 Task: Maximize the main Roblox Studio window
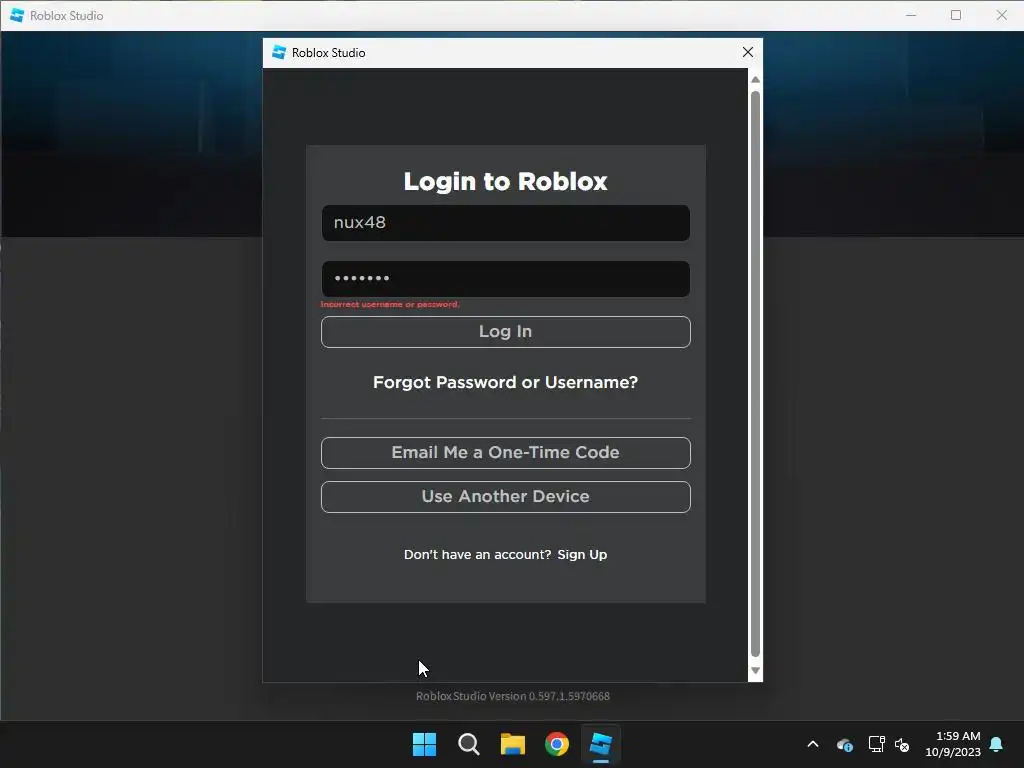956,15
